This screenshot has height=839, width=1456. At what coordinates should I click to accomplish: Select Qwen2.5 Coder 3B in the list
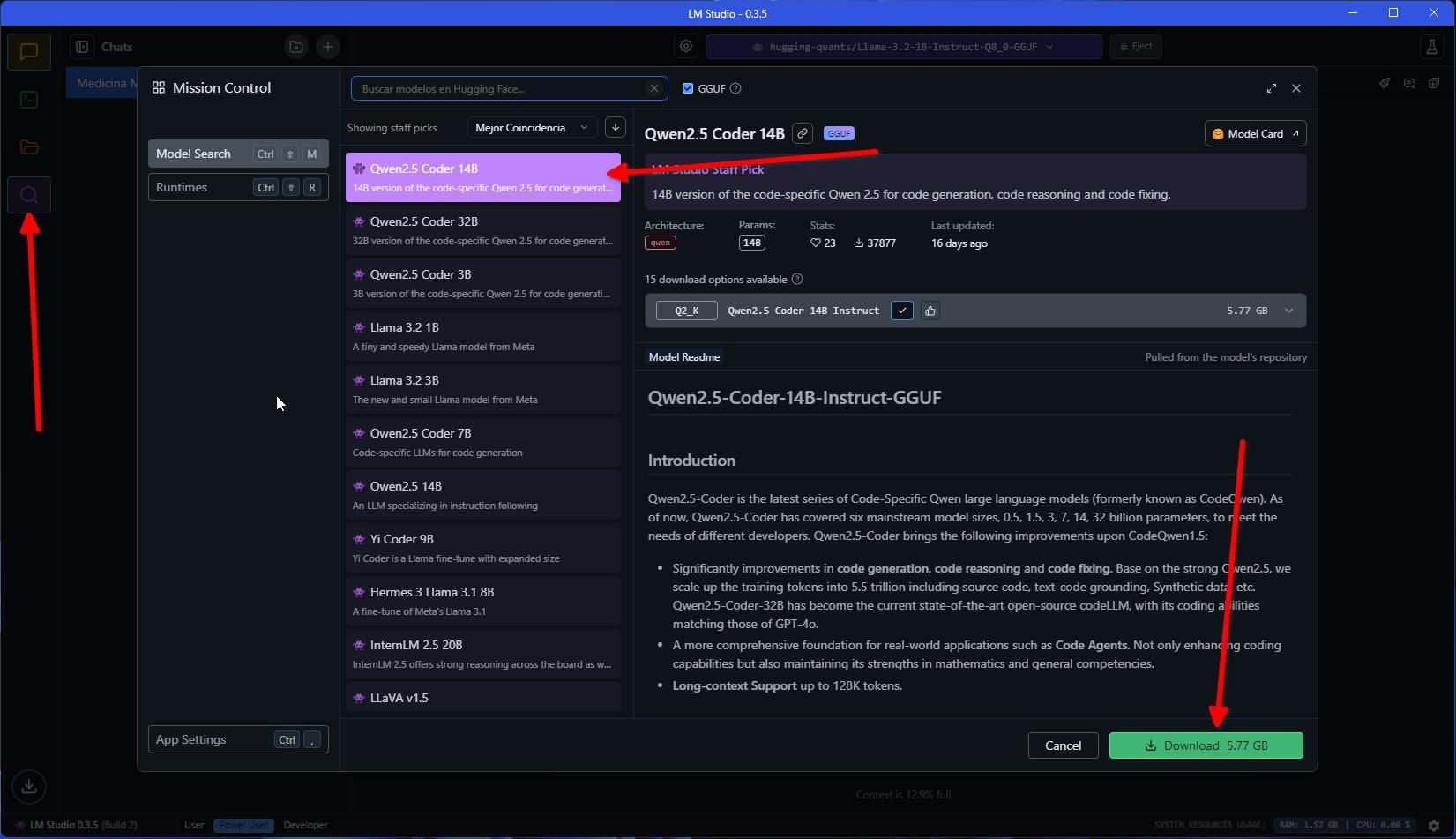(483, 283)
